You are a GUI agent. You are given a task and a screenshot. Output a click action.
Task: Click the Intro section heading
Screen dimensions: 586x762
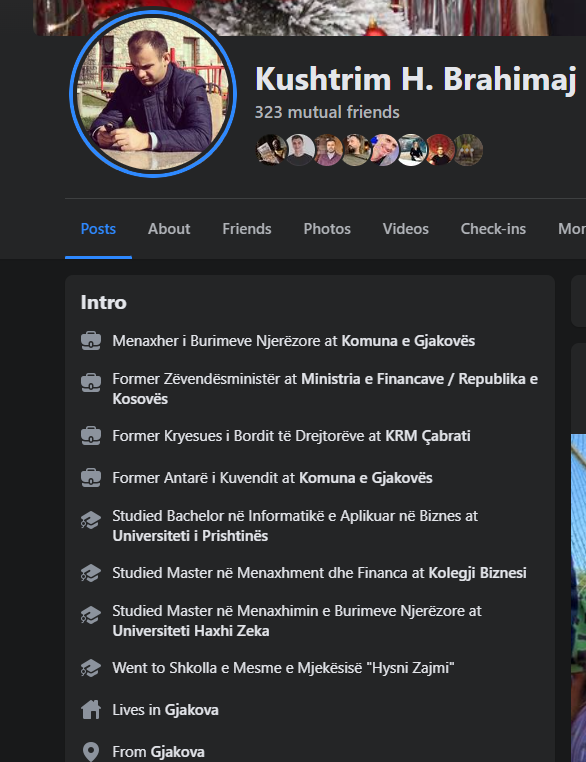coord(103,302)
